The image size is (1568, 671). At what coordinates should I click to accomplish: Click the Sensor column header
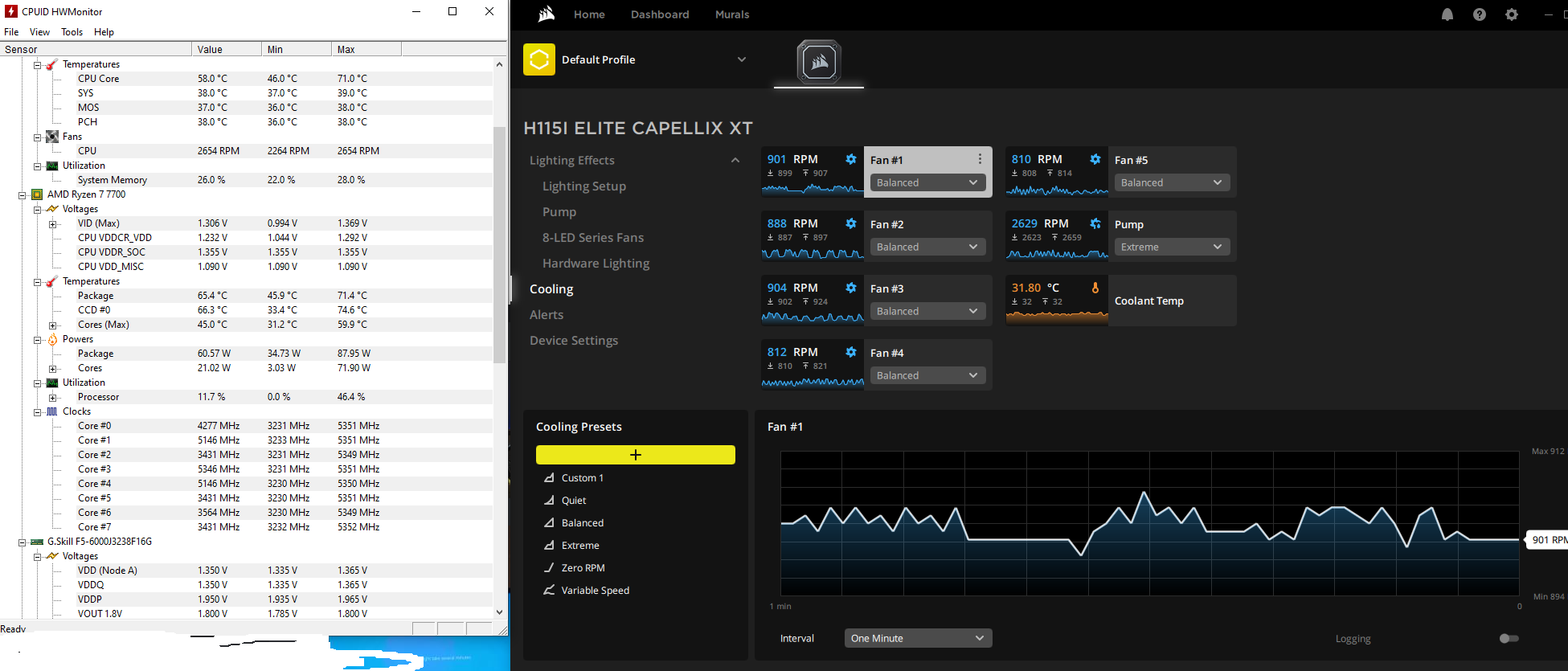96,49
